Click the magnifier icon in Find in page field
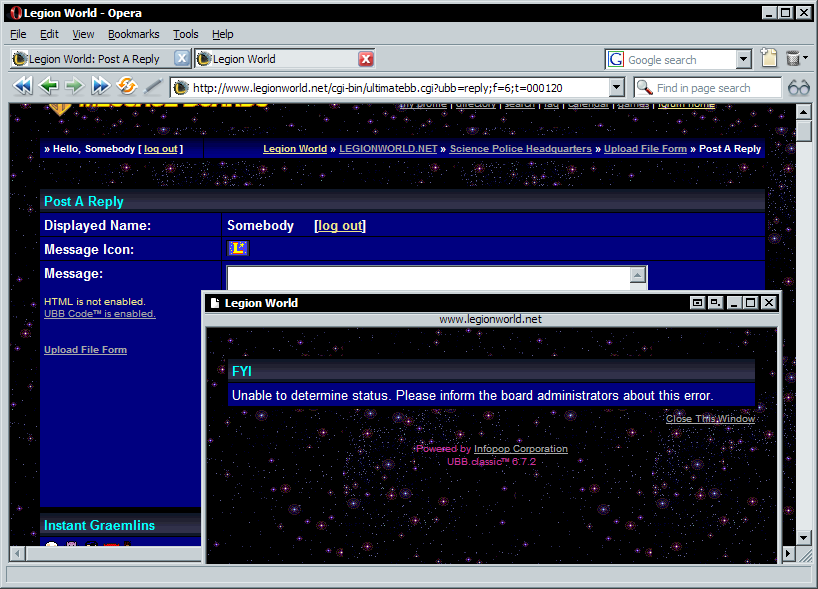This screenshot has height=589, width=818. click(x=645, y=88)
